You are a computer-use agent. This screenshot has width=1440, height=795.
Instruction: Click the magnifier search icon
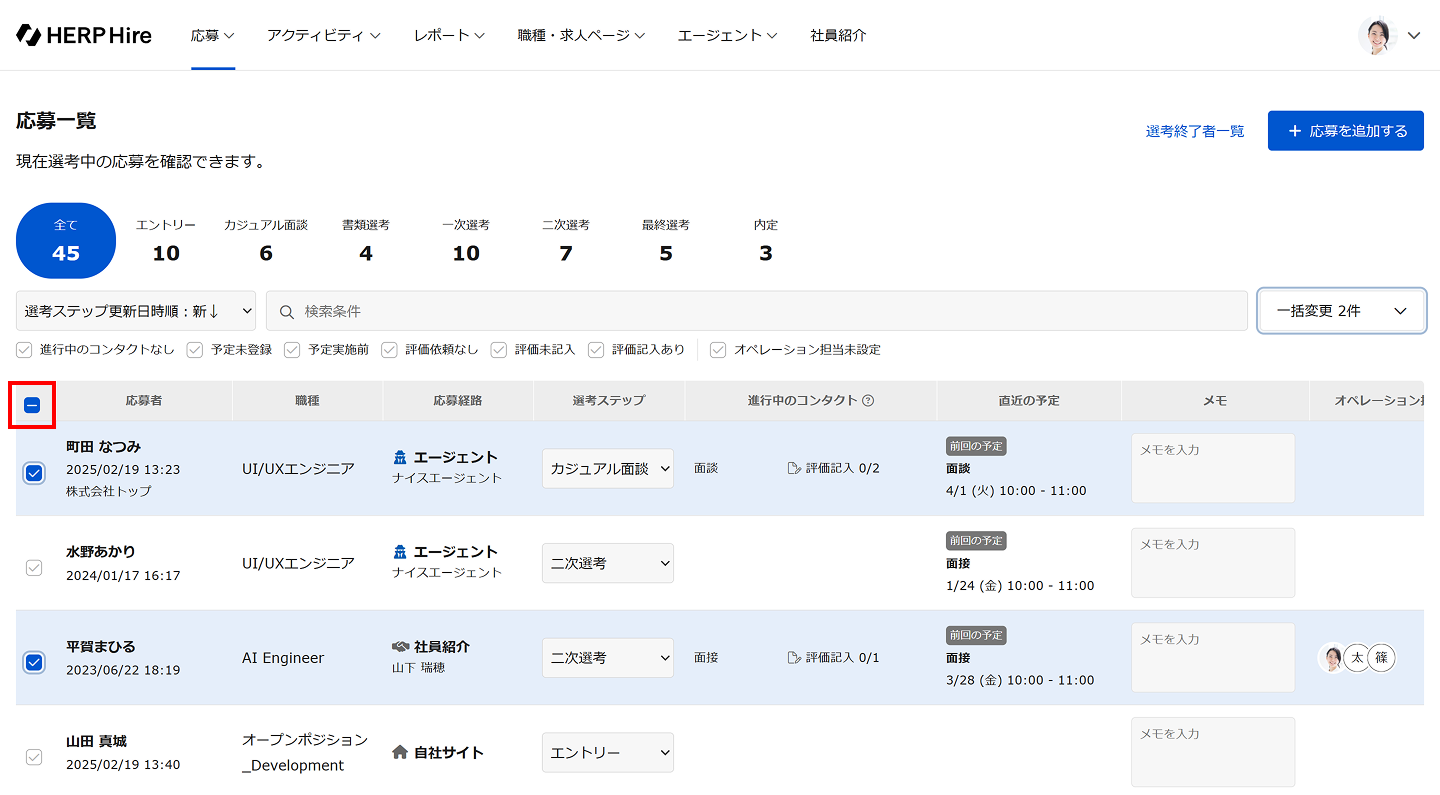click(287, 311)
